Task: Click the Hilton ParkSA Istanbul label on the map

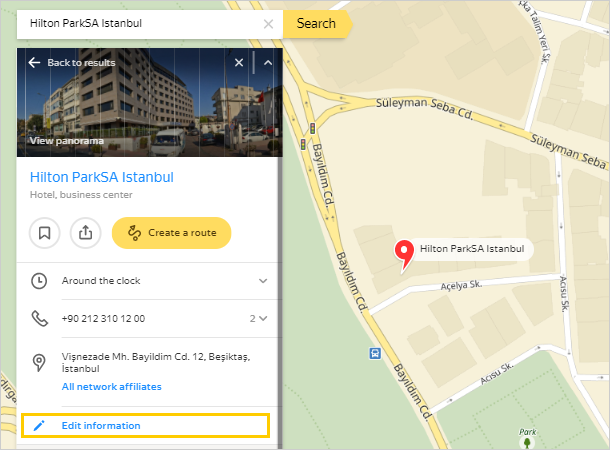Action: [472, 249]
